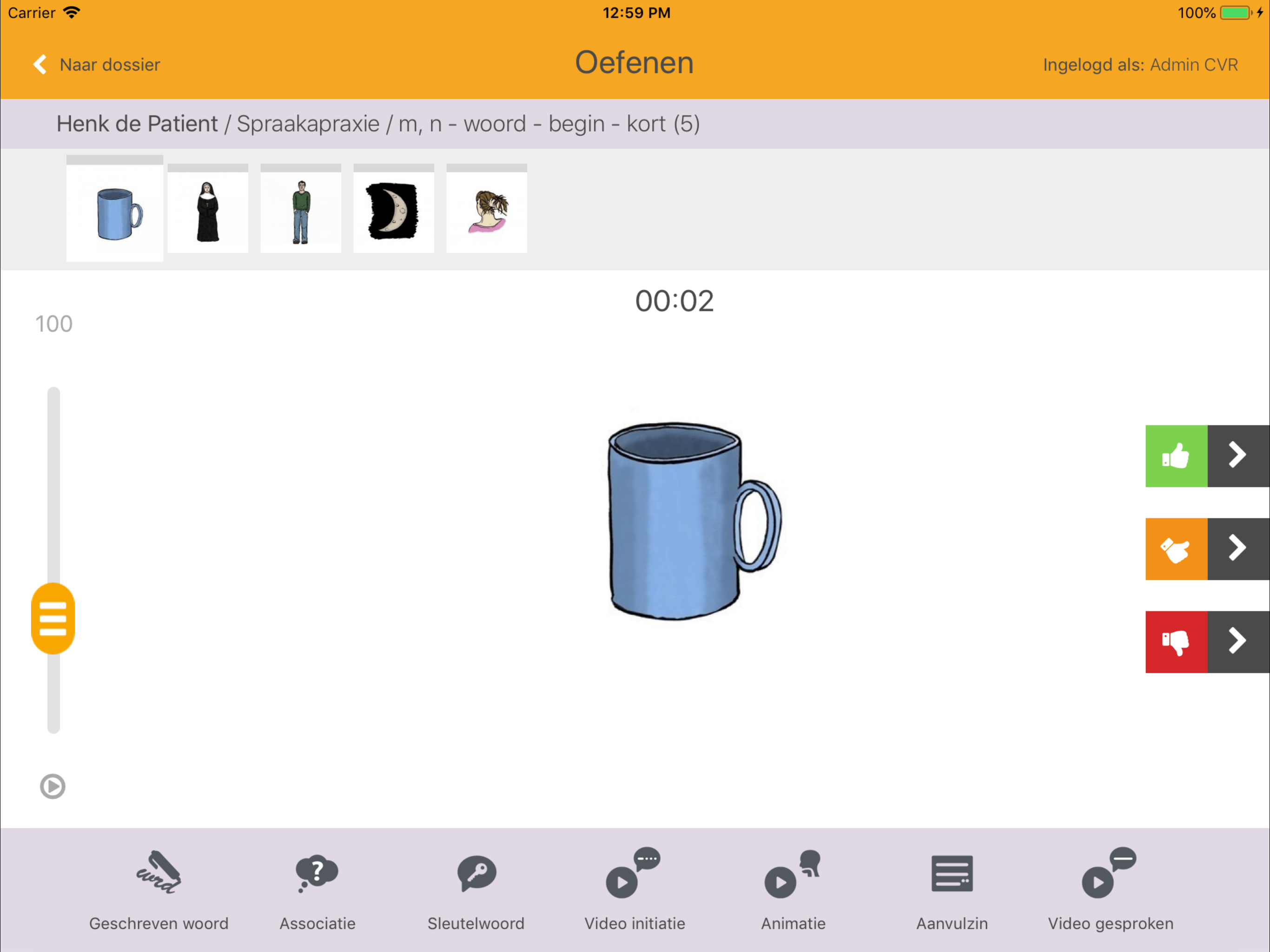Select the standing man thumbnail

301,212
